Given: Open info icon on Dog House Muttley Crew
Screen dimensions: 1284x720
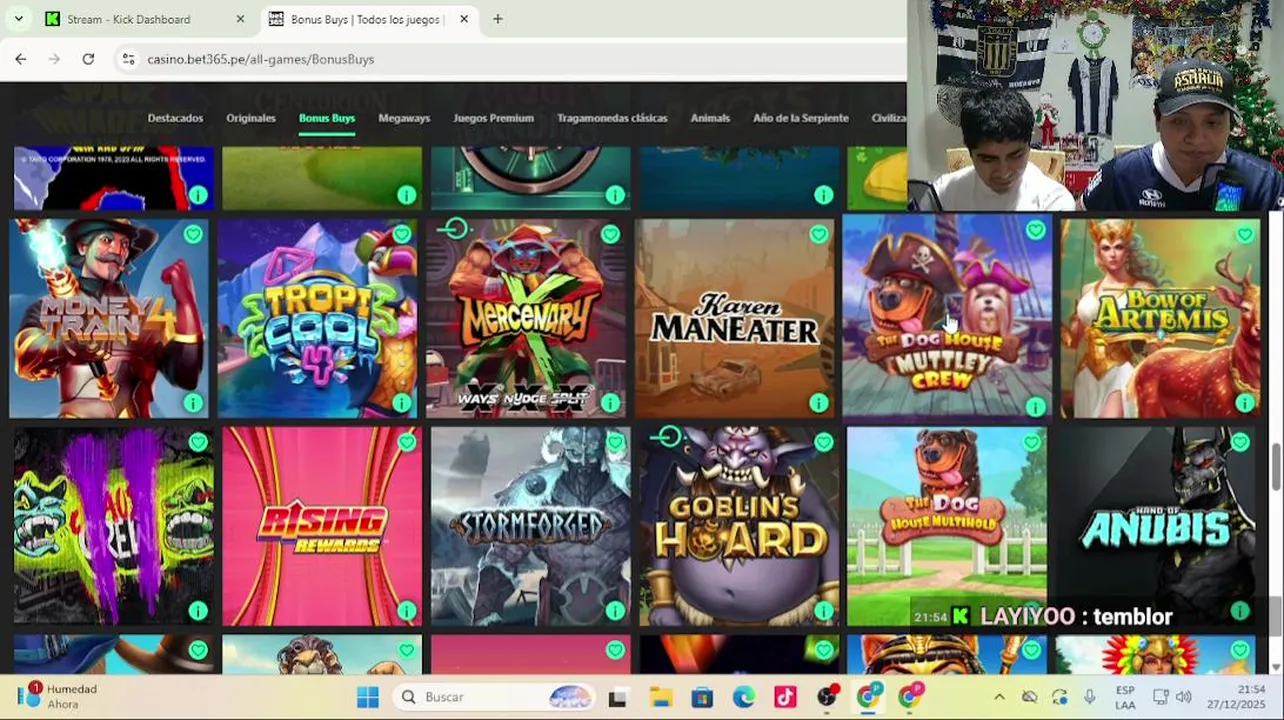Looking at the screenshot, I should pos(1035,406).
